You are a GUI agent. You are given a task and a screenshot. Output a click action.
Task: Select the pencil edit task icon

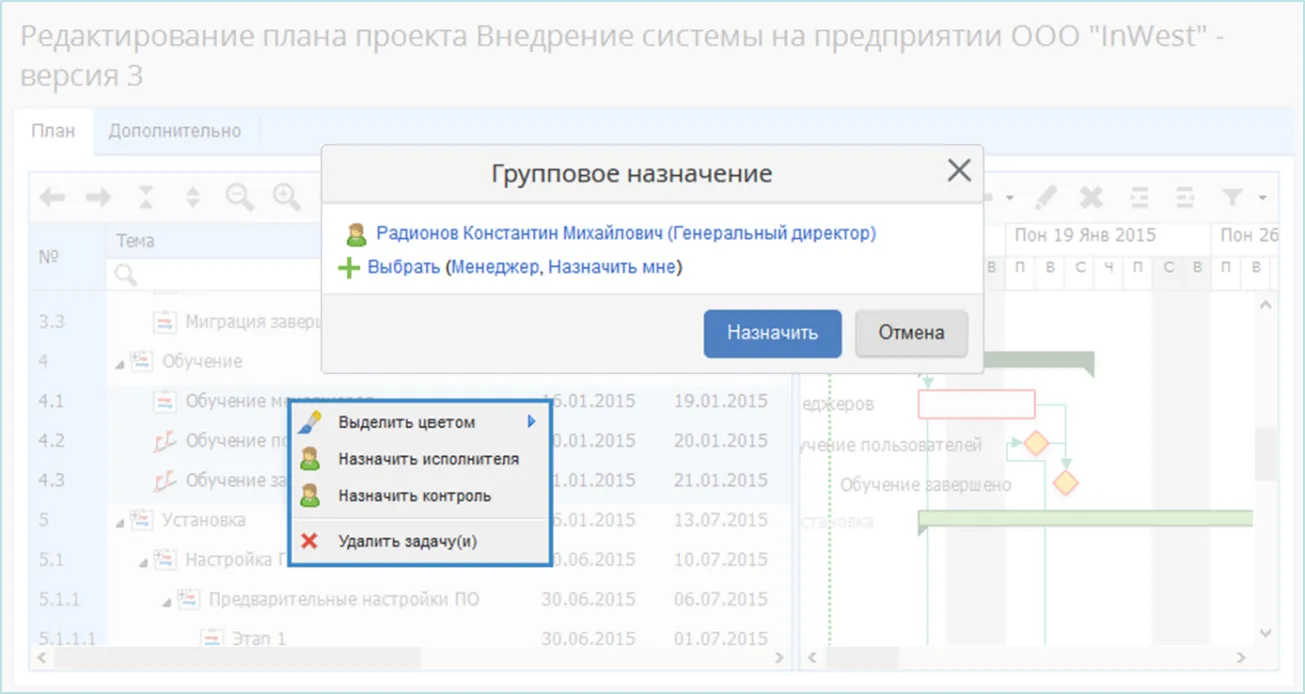click(x=1046, y=196)
